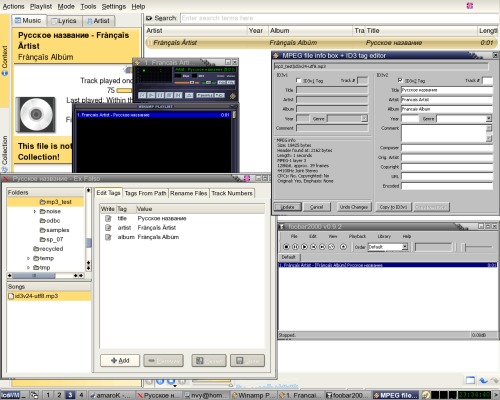Screen dimensions: 500x400
Task: Click the album cover CD image in amaroK
Action: [x=36, y=114]
